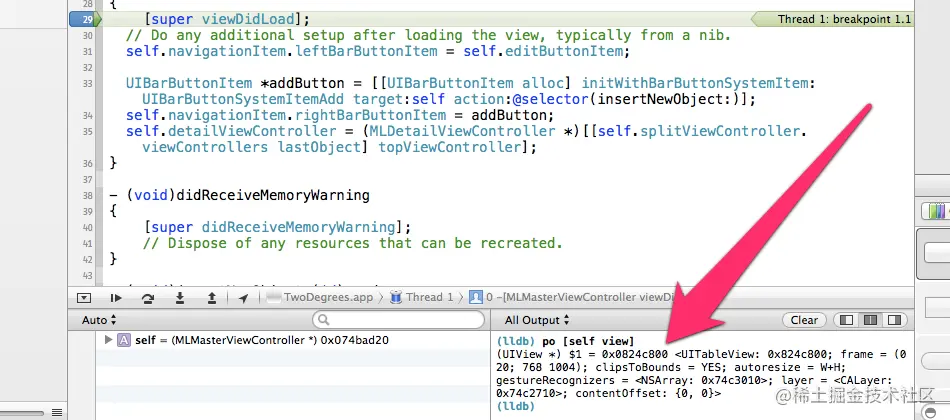The width and height of the screenshot is (950, 420).
Task: Expand the self variable disclosure triangle
Action: pyautogui.click(x=108, y=340)
